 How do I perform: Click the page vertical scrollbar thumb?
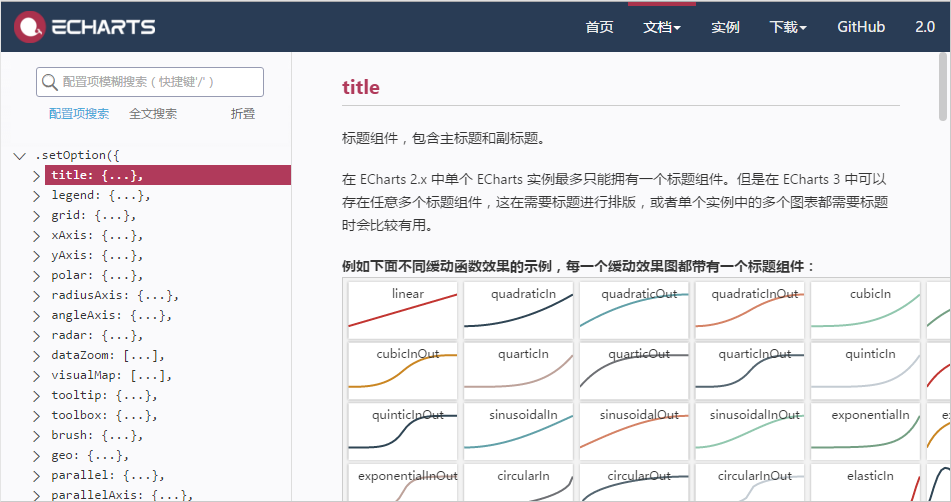point(943,87)
